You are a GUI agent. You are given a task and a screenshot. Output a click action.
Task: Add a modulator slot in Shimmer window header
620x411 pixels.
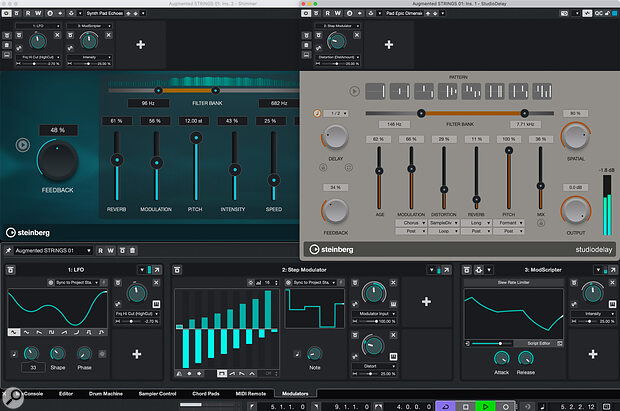(x=140, y=45)
